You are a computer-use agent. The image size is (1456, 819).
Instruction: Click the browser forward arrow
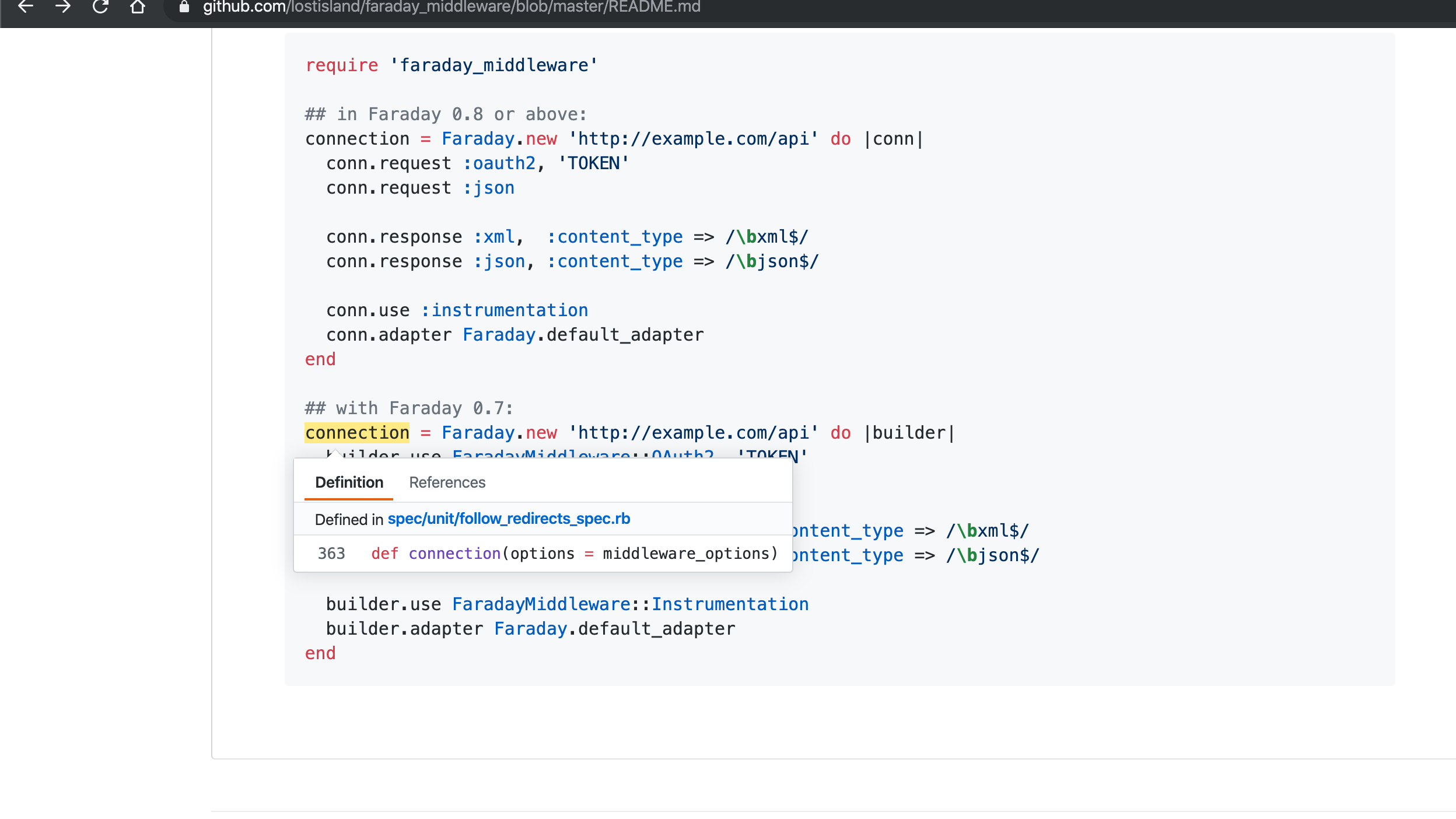tap(63, 7)
